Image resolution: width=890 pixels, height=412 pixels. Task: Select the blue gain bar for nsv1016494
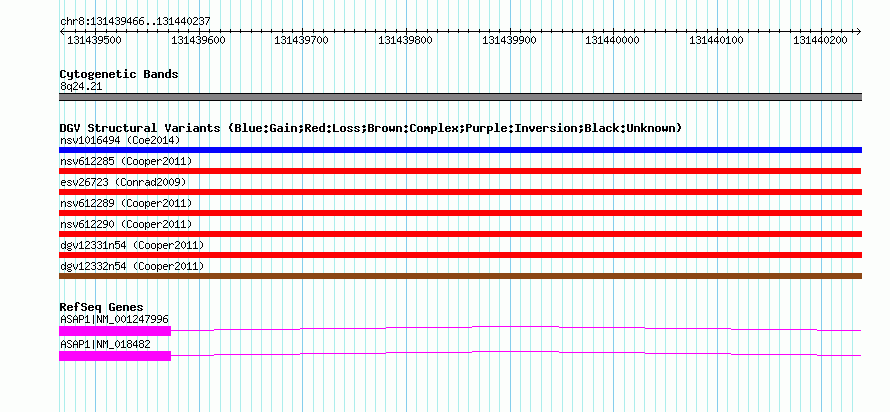(x=460, y=150)
